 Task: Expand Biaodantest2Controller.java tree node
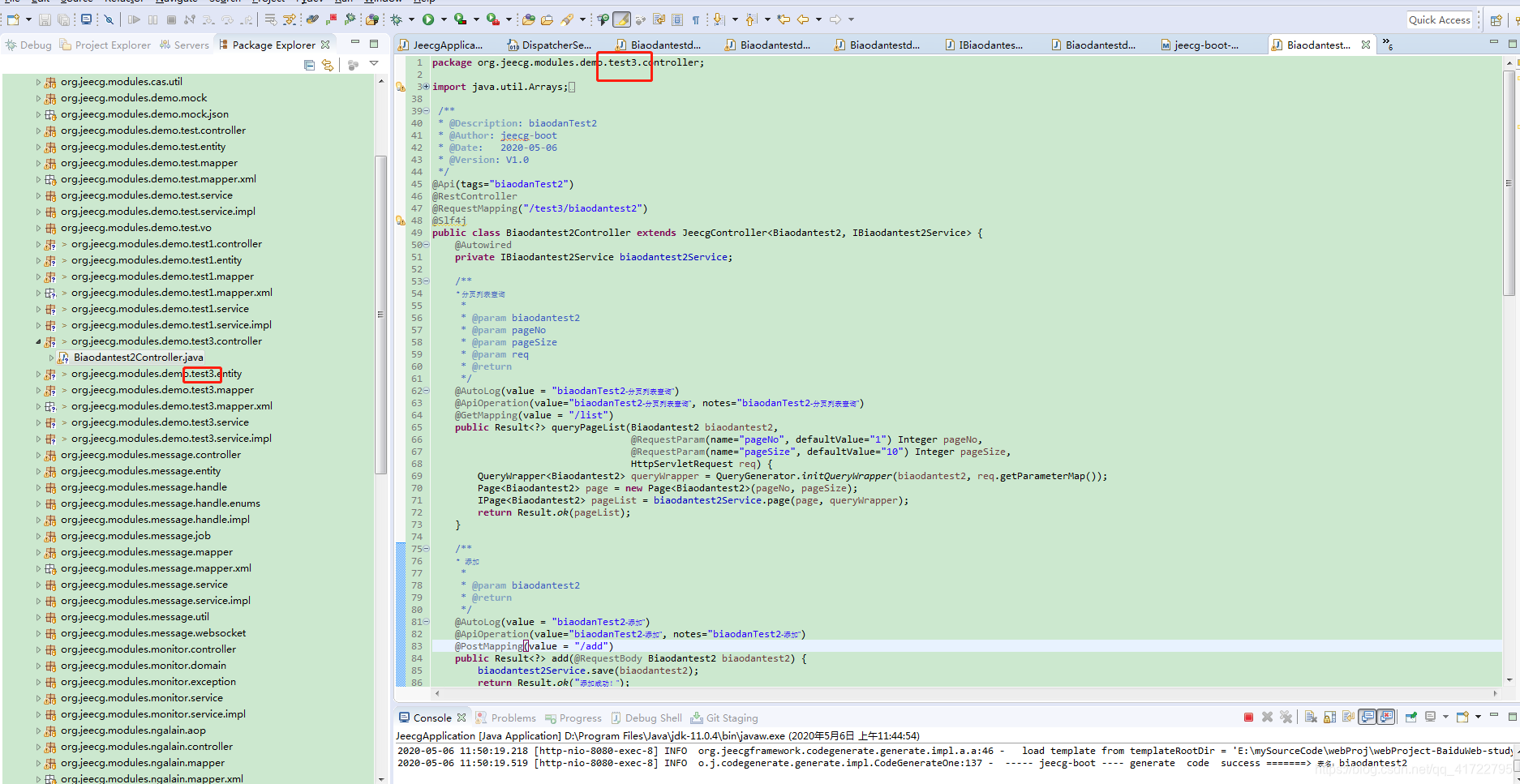pyautogui.click(x=51, y=358)
